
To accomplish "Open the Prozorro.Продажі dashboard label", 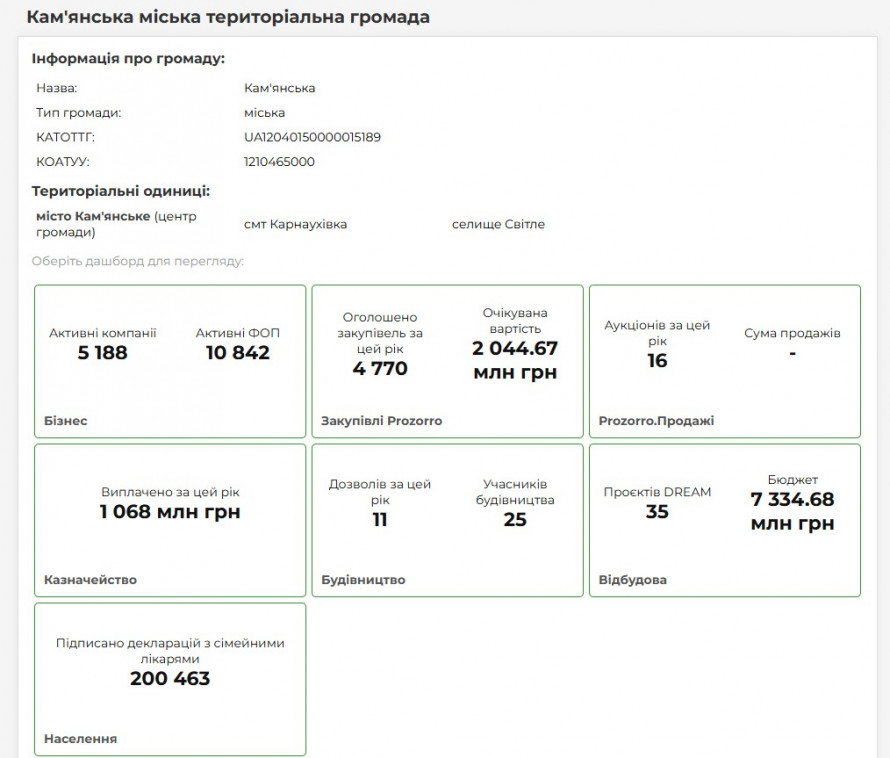I will pyautogui.click(x=656, y=421).
